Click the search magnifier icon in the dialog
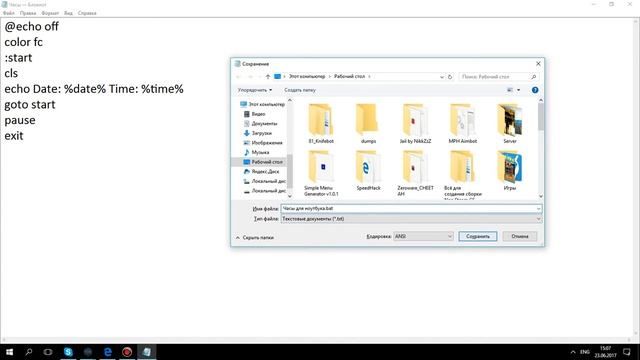Viewport: 640px width, 360px height. click(x=533, y=77)
